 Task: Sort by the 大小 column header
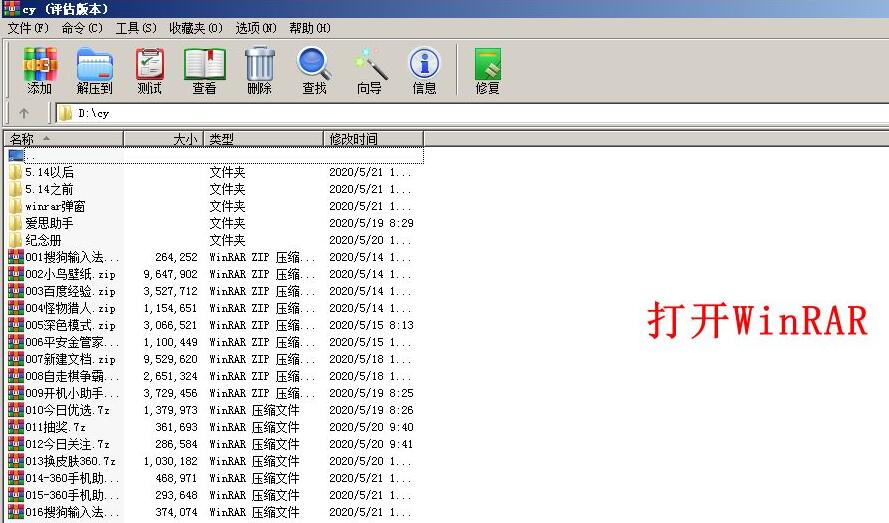point(163,138)
